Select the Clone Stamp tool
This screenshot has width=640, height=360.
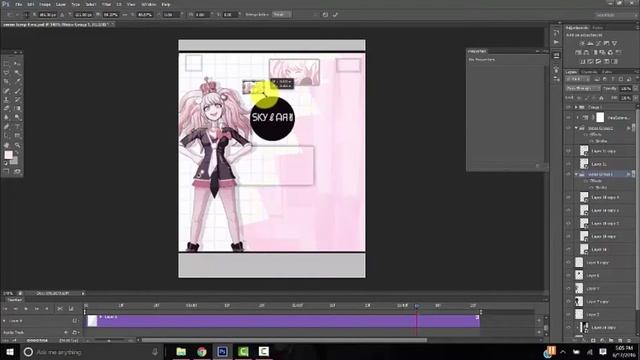tap(7, 100)
